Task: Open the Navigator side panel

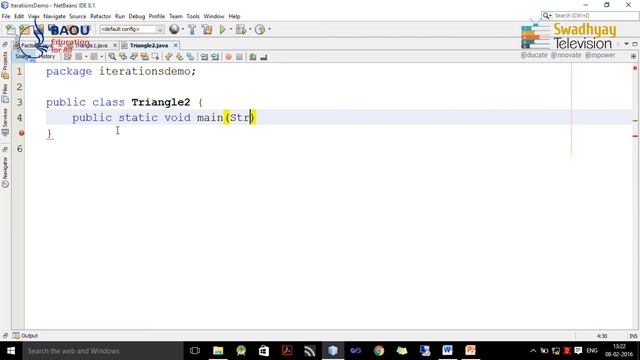Action: click(x=5, y=172)
